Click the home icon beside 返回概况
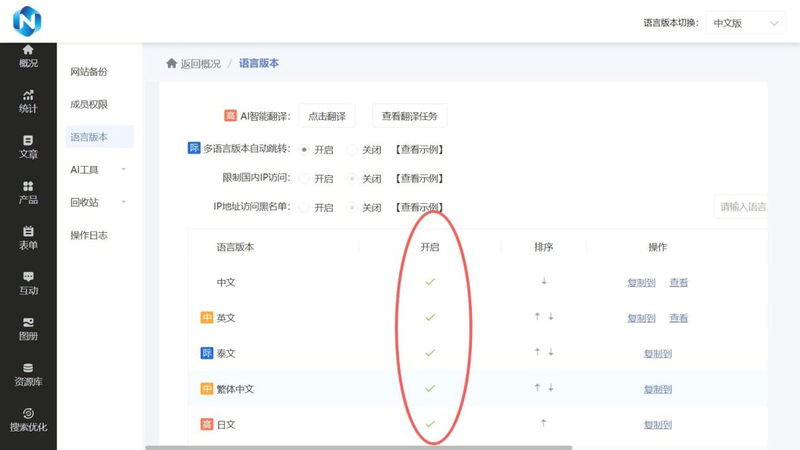This screenshot has height=450, width=800. pyautogui.click(x=171, y=63)
